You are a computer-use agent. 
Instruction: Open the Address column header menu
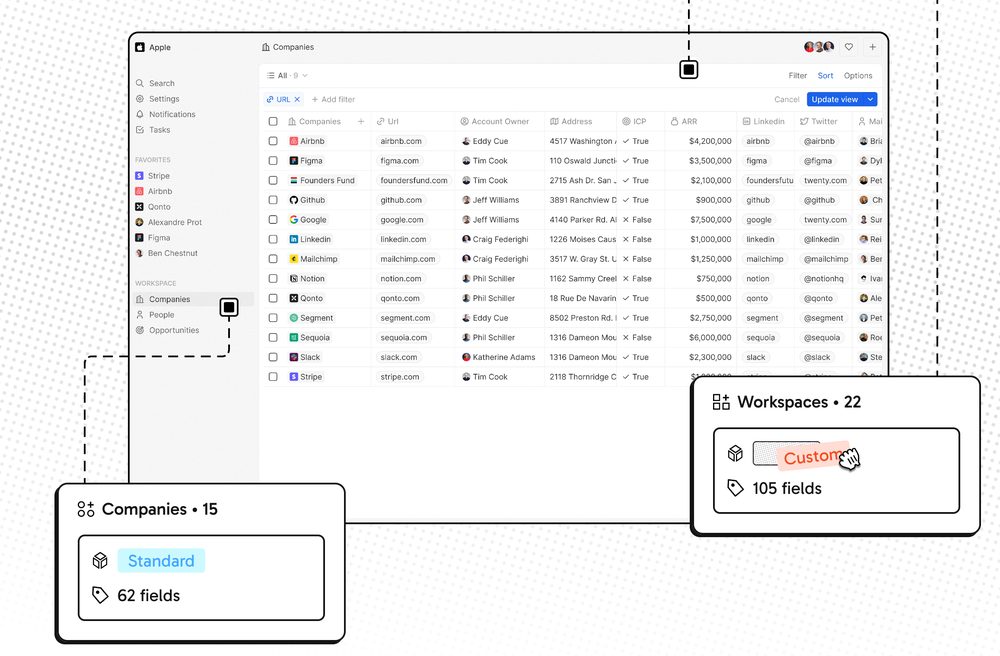[x=571, y=121]
